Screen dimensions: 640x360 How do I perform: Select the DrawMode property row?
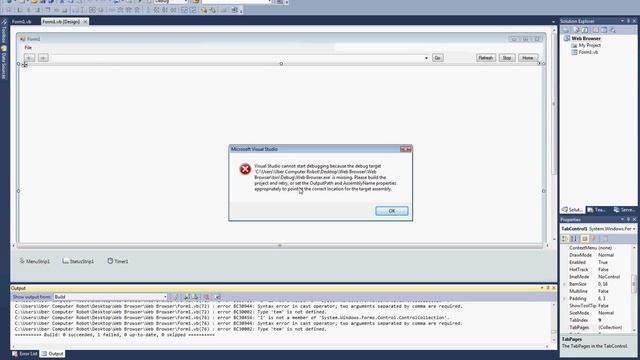pos(597,255)
